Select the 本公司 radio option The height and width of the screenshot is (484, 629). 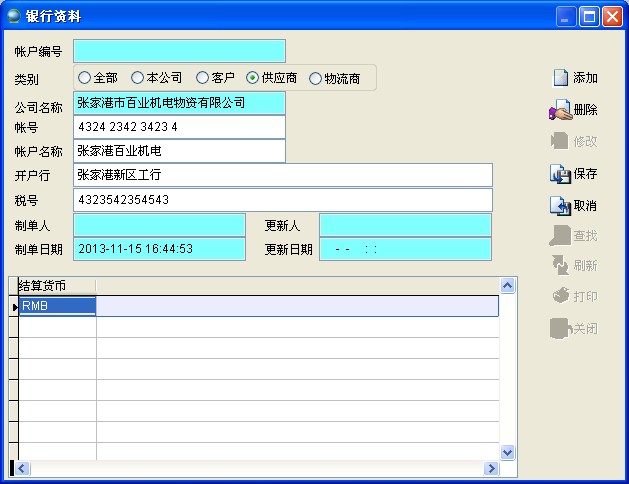138,78
